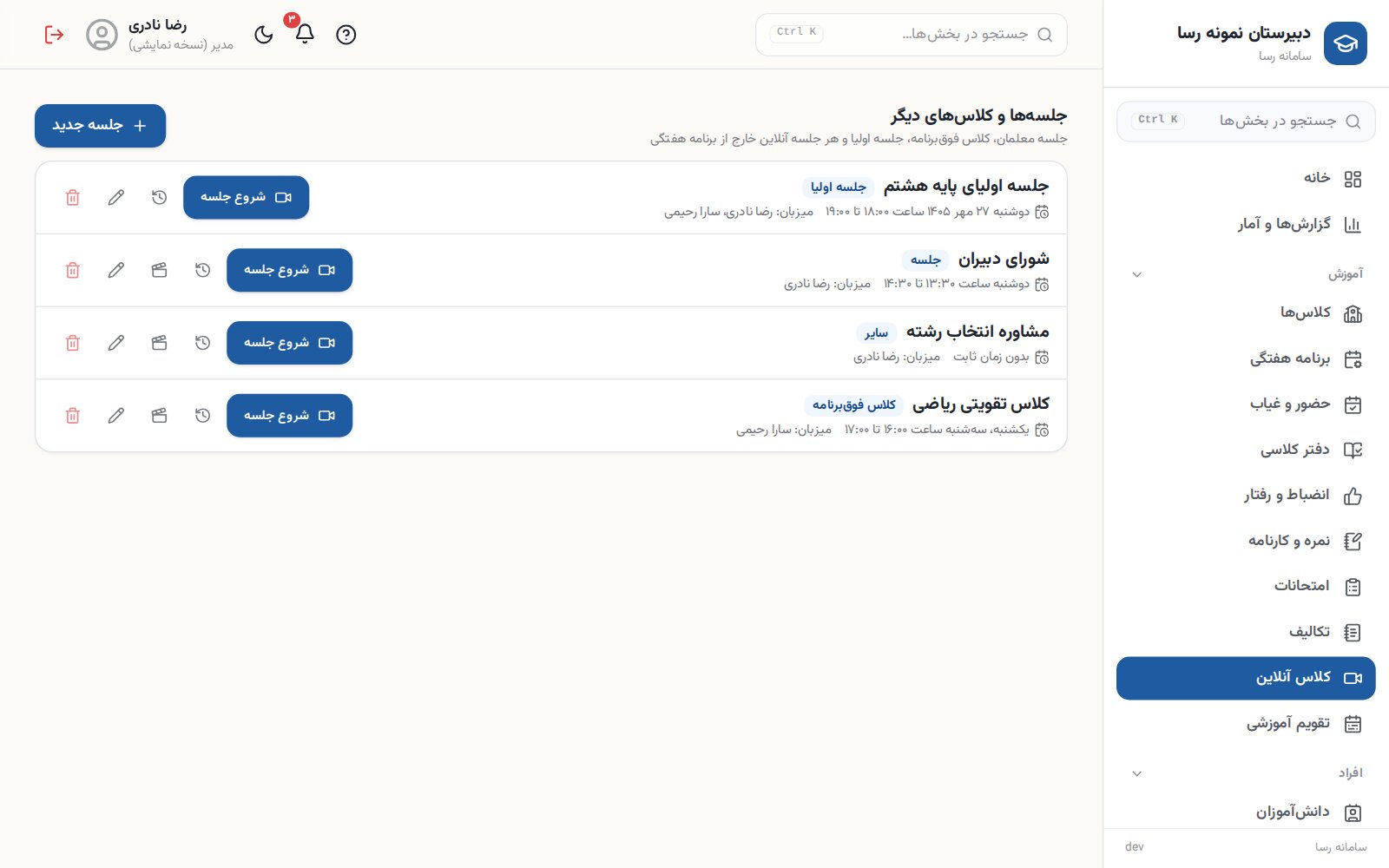Open دفتر کلاسی sidebar item

(1246, 450)
